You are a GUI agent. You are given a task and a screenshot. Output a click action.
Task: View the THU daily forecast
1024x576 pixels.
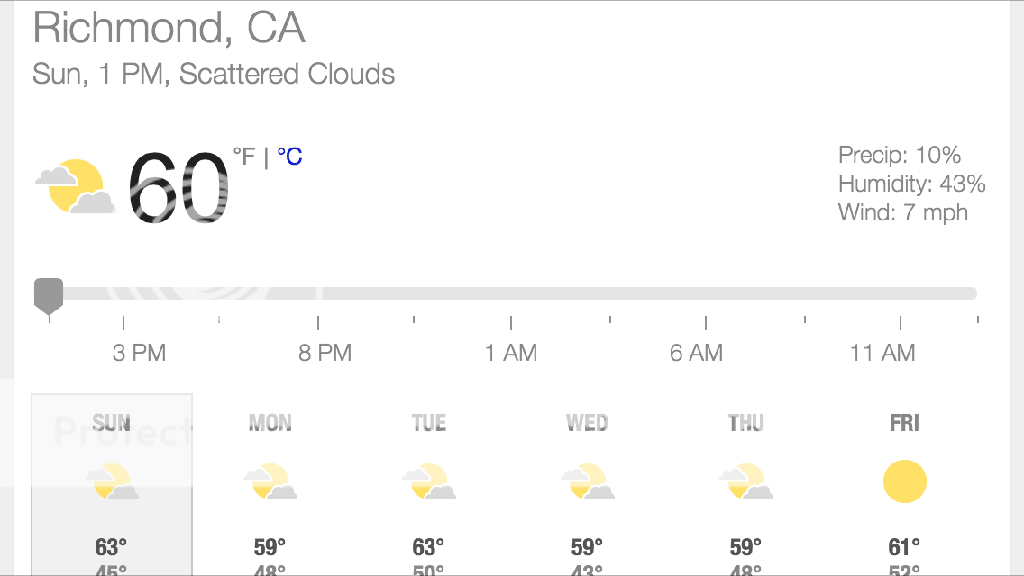[x=746, y=423]
